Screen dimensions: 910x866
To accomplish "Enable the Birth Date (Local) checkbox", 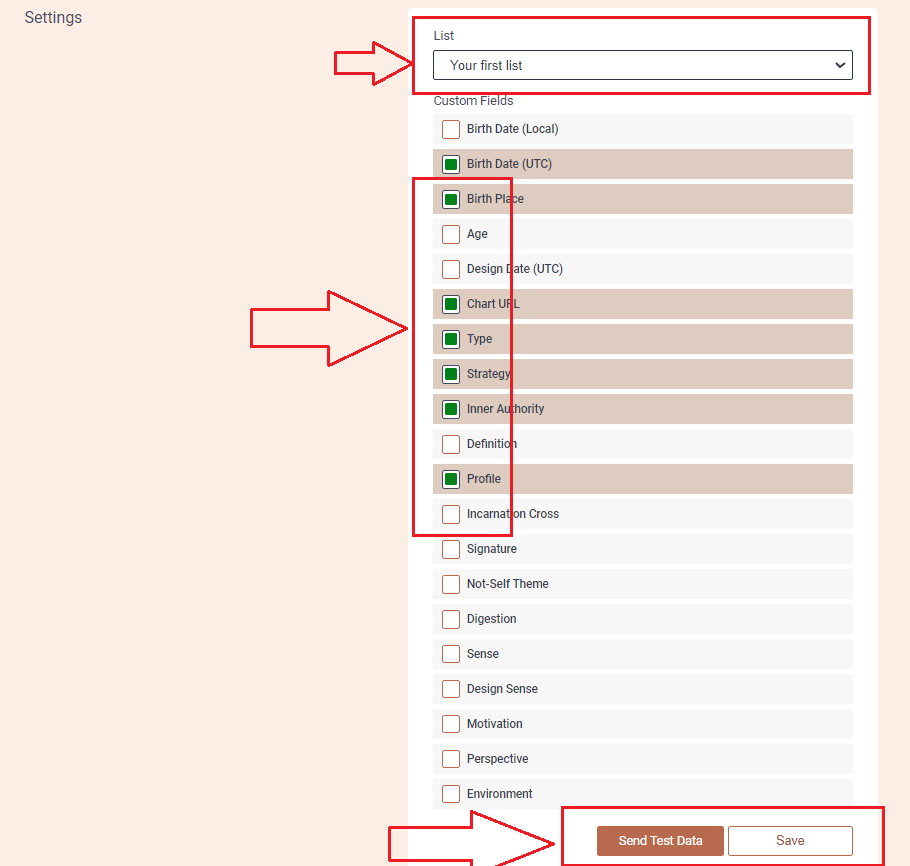I will 451,129.
